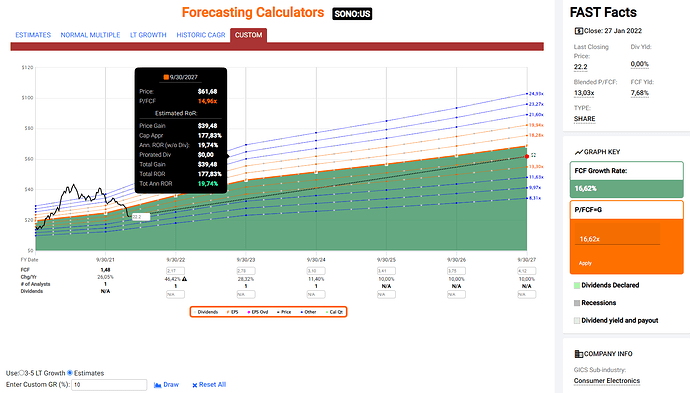Click the X icon beside Reset All
Screen dimensions: 690x393
tap(195, 385)
